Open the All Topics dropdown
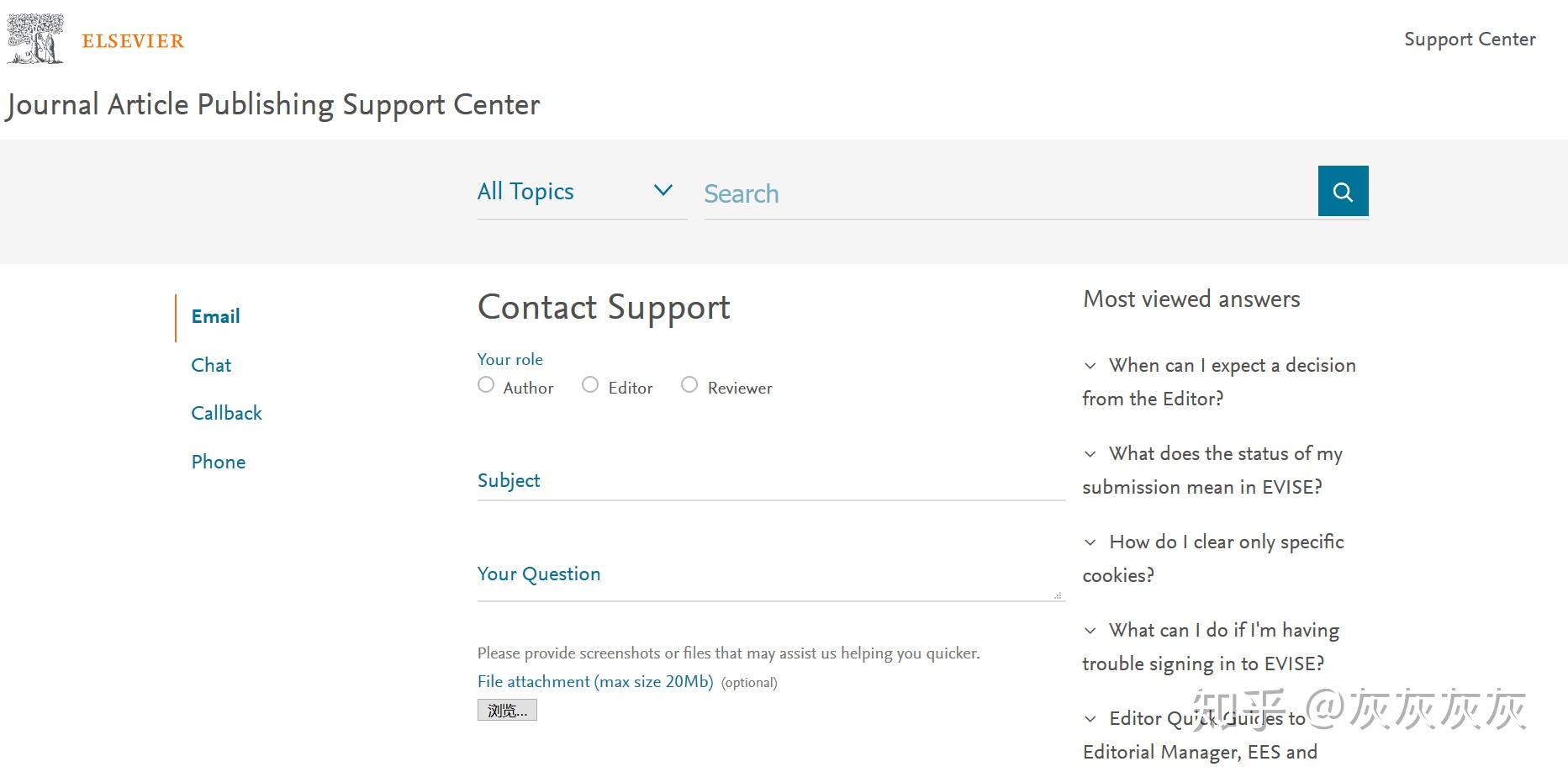This screenshot has height=772, width=1568. (x=581, y=192)
